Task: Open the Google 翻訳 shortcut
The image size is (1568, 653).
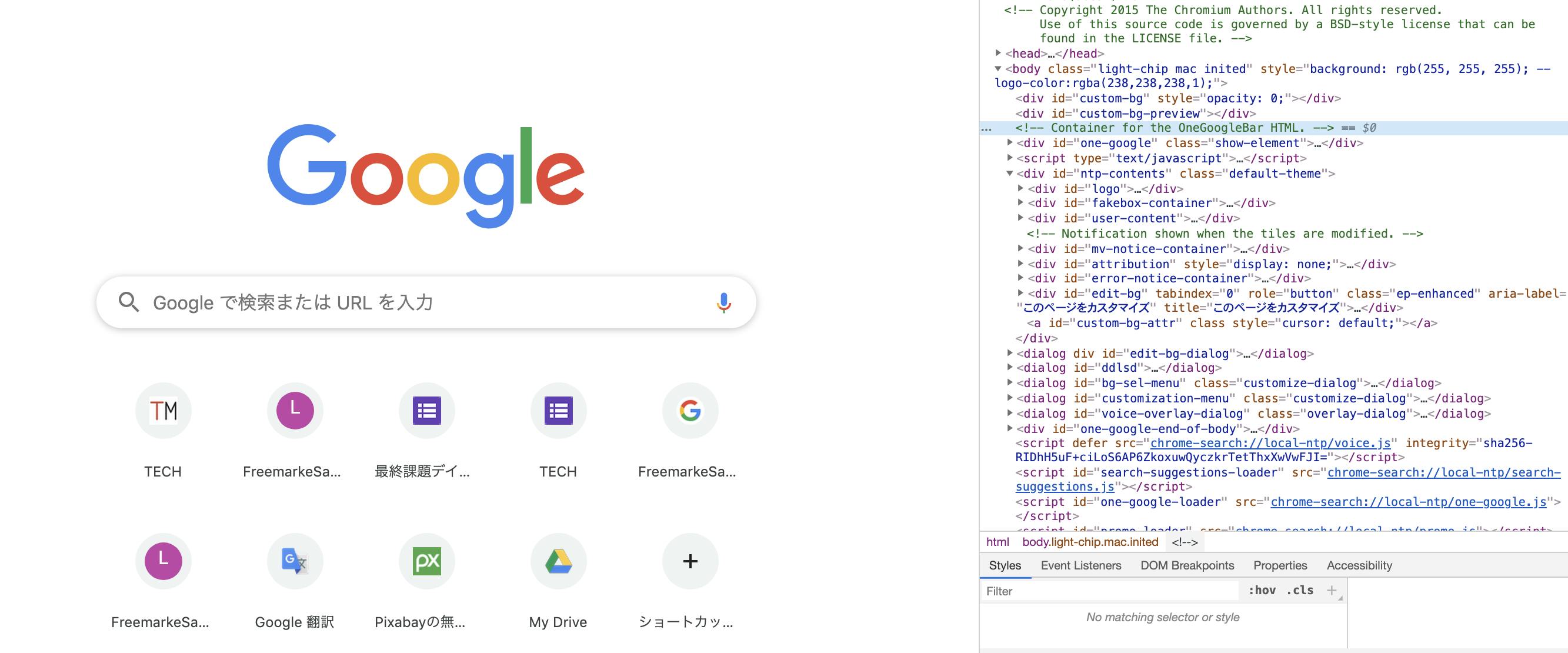Action: click(x=295, y=561)
